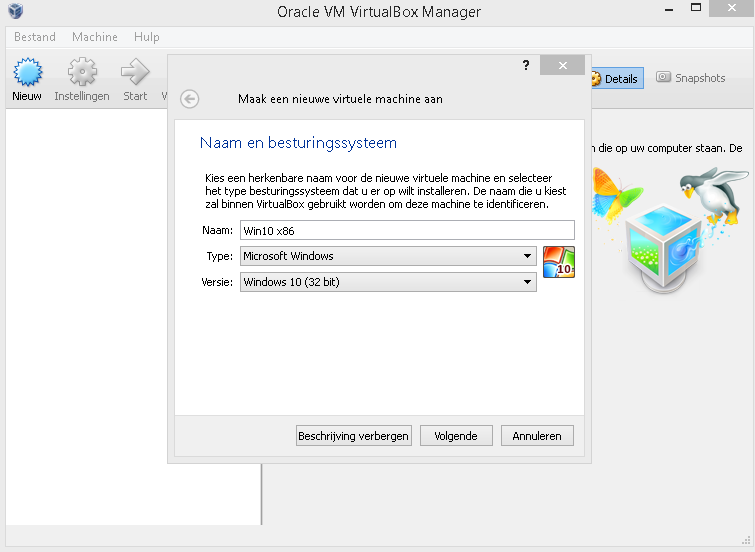Click the Windows 10 OS type icon
This screenshot has height=552, width=755.
click(x=559, y=262)
